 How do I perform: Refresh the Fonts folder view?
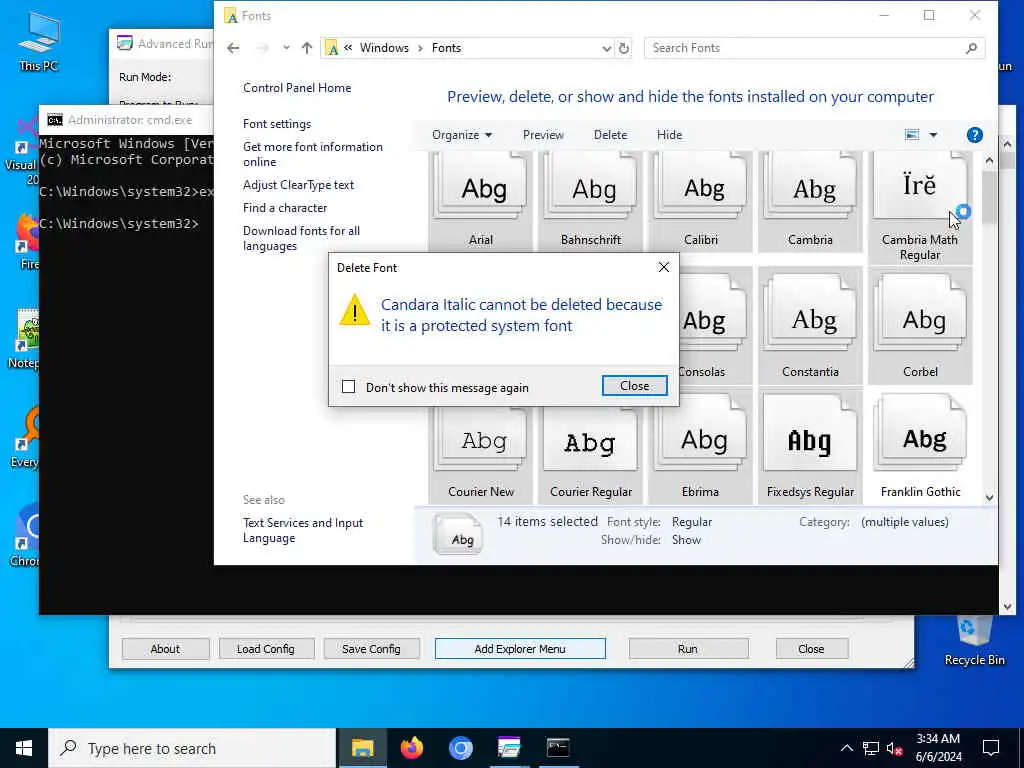coord(624,48)
